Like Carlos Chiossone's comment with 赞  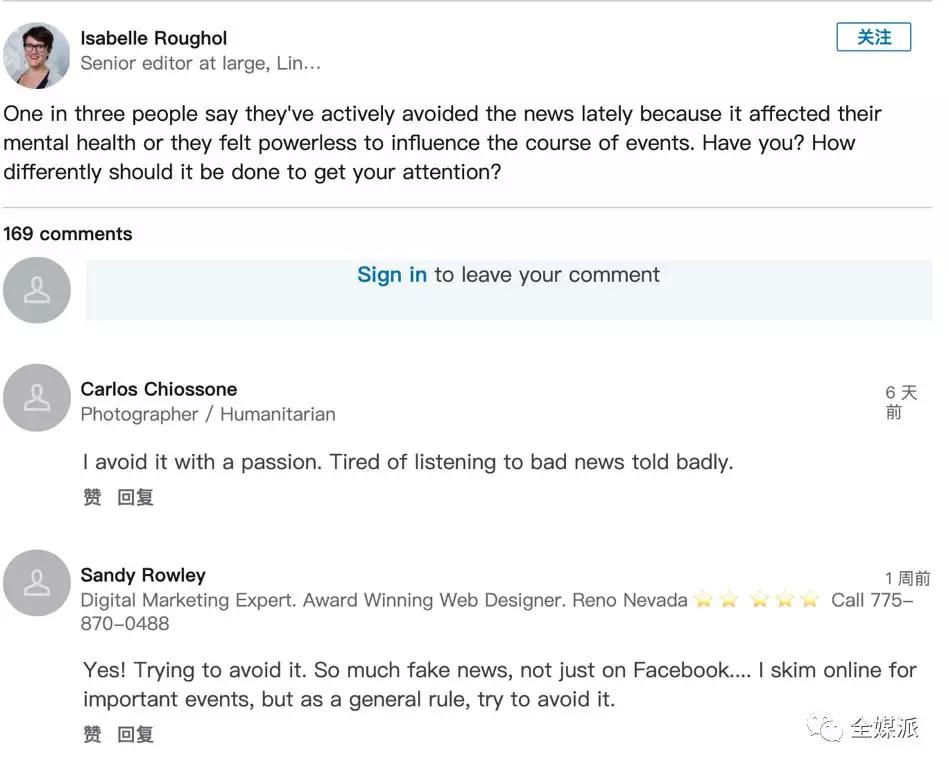tap(92, 497)
